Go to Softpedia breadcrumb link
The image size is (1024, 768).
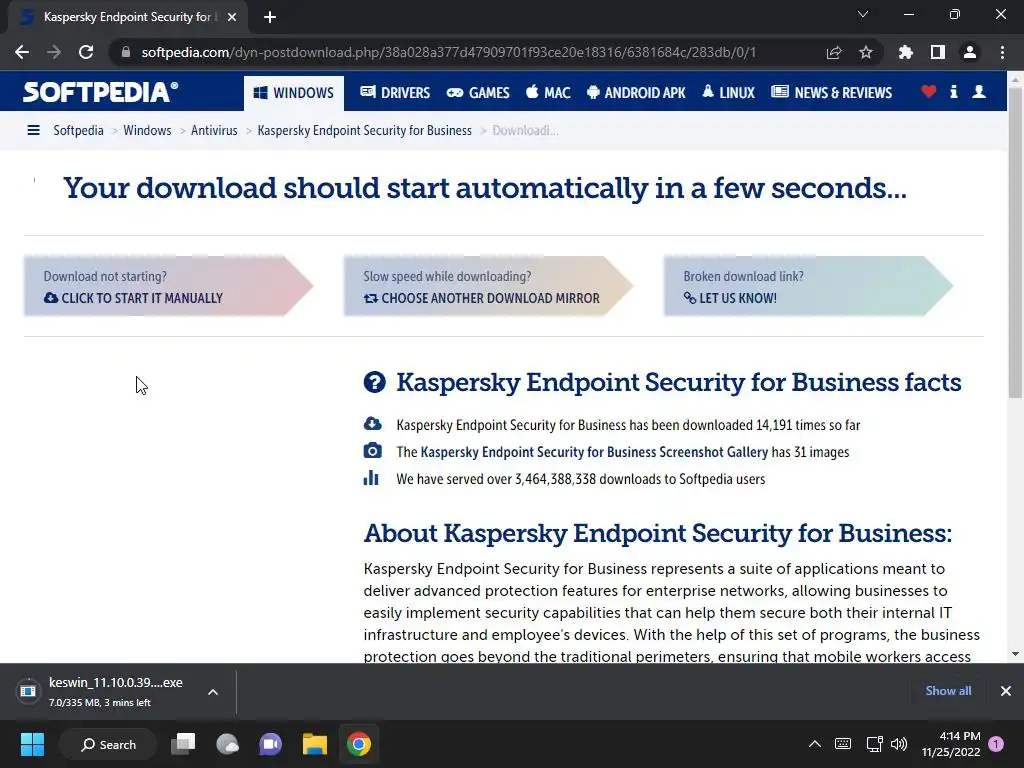78,131
